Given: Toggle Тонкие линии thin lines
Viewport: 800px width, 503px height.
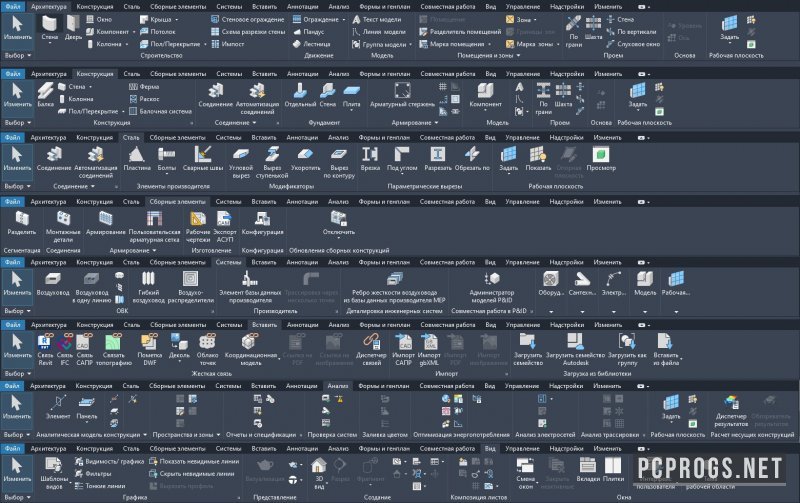Looking at the screenshot, I should click(100, 486).
